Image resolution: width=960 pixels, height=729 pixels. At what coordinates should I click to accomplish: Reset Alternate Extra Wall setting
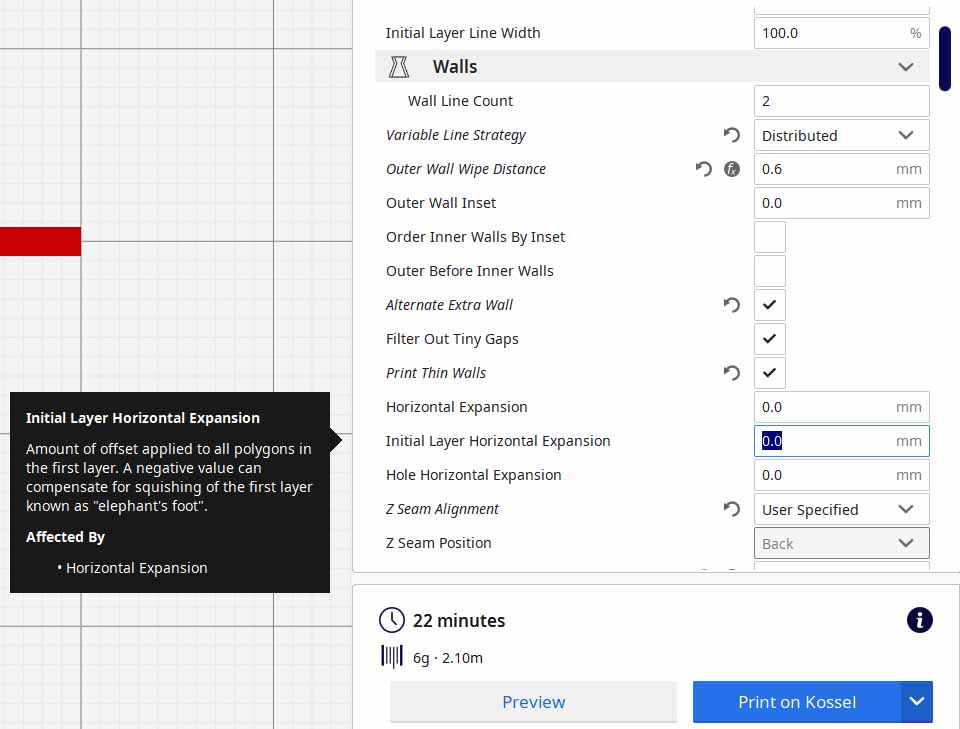[x=732, y=305]
